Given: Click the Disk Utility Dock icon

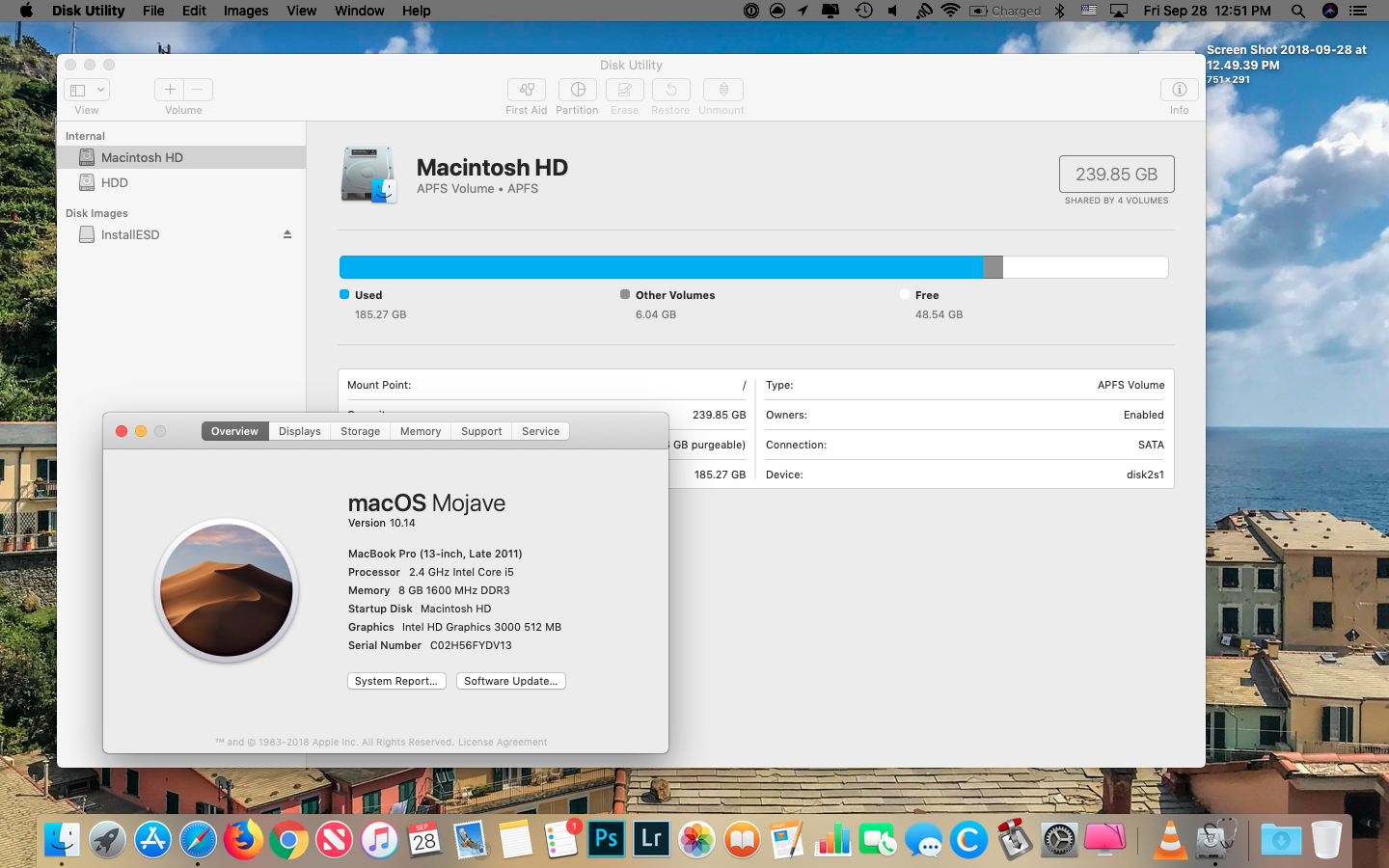Looking at the screenshot, I should pos(1215,840).
